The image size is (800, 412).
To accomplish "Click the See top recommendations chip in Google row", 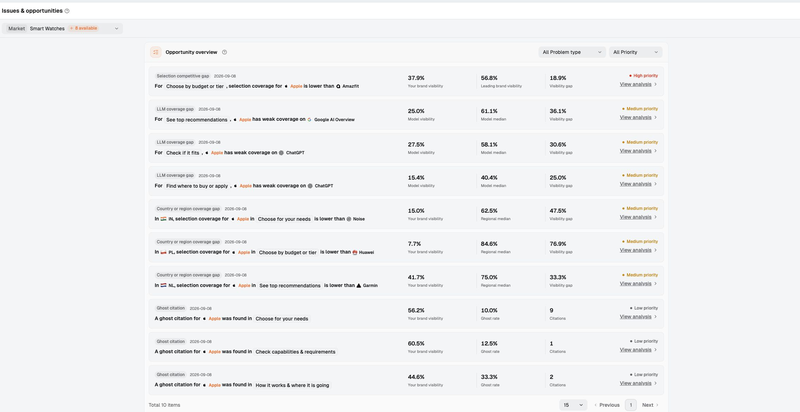I will point(196,119).
